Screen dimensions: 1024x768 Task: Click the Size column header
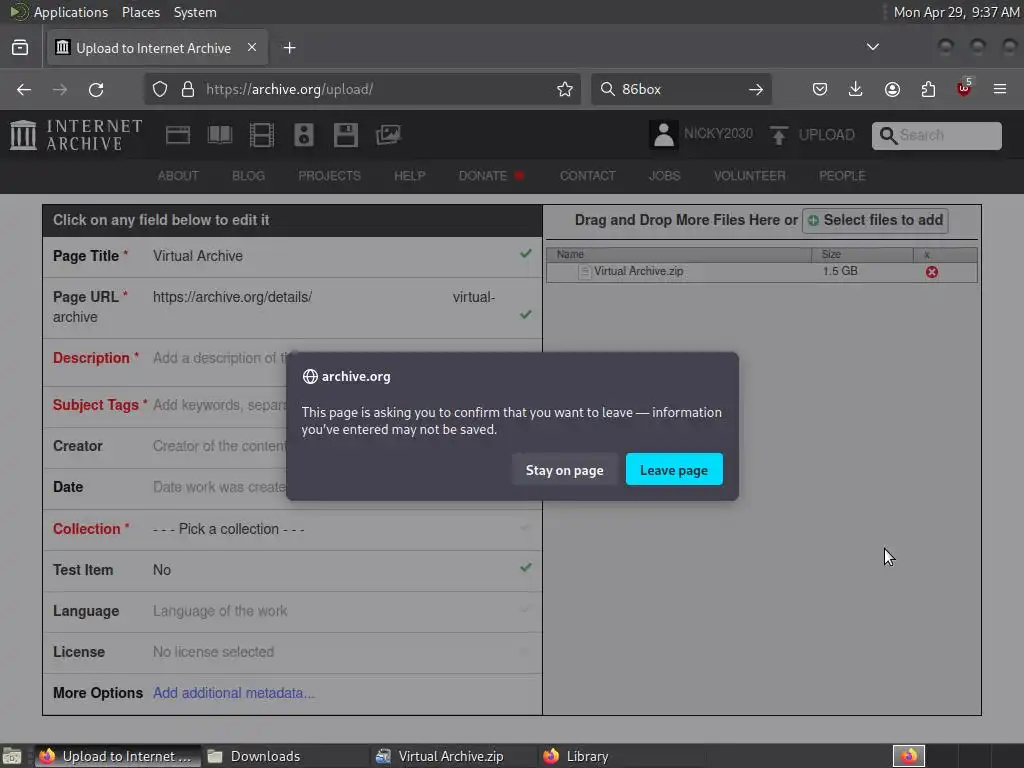(861, 254)
